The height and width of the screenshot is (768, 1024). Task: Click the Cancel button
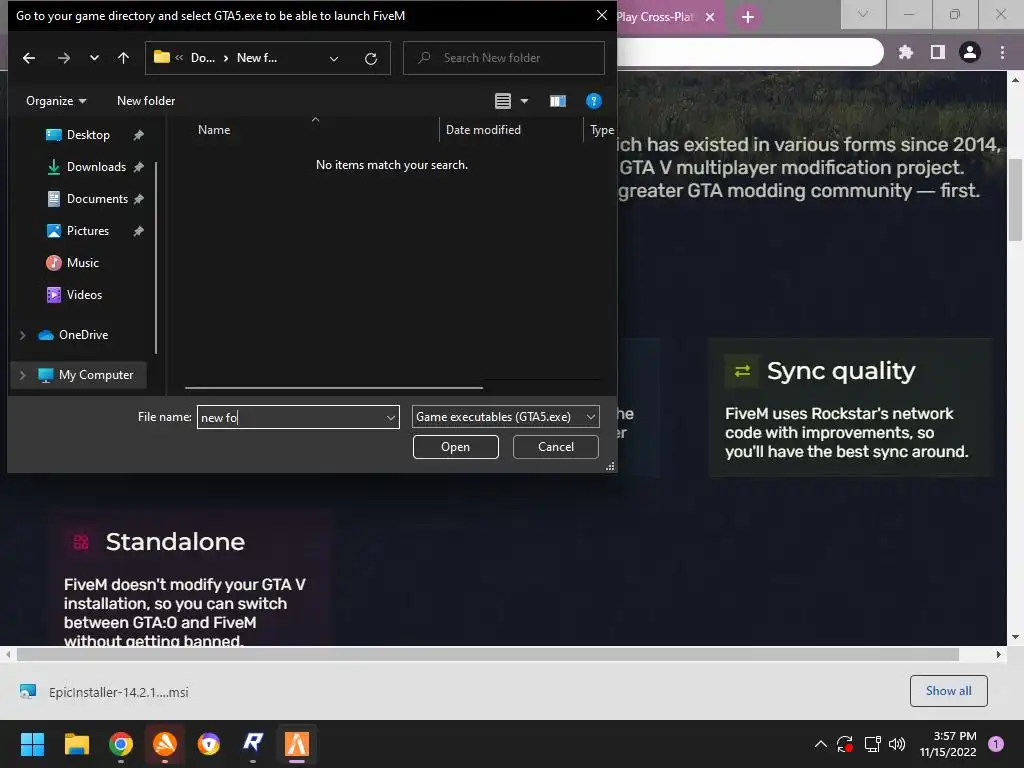(556, 447)
